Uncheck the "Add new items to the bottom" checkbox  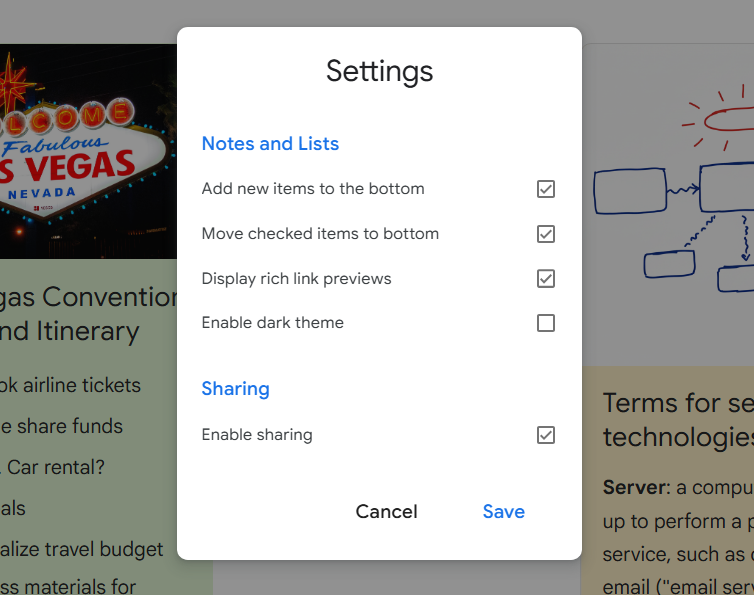545,189
